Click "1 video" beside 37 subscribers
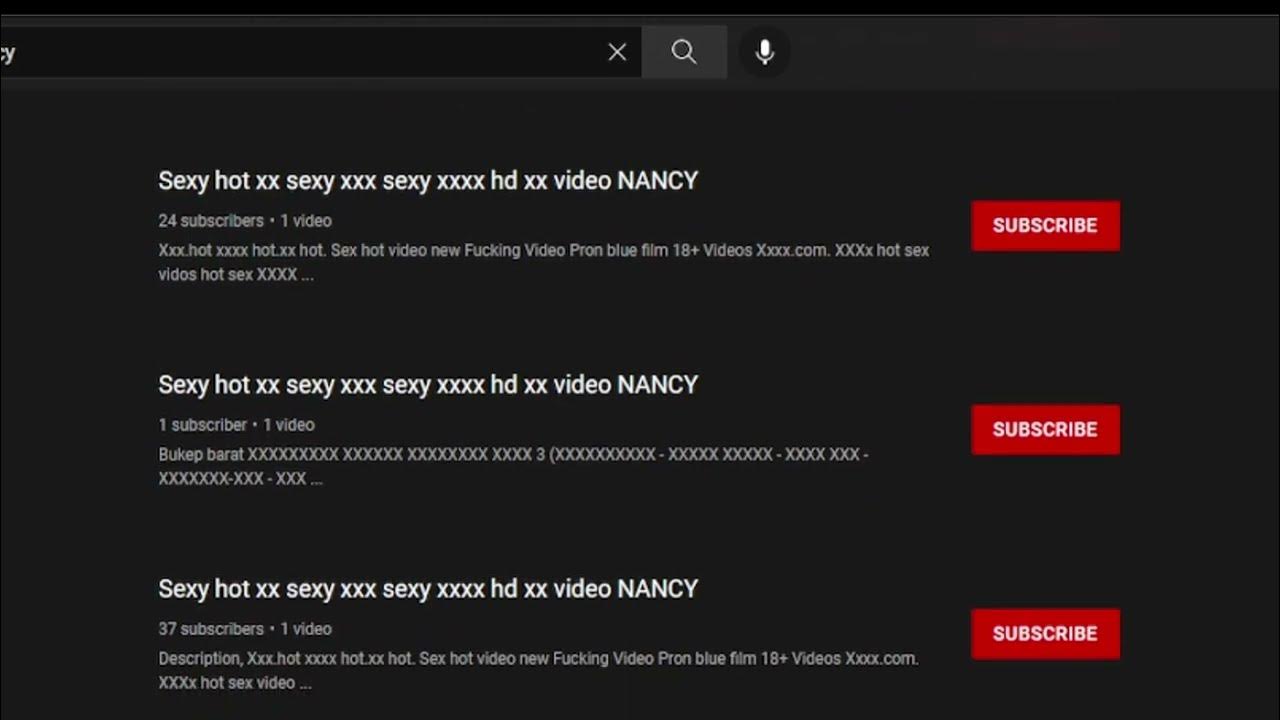 click(x=306, y=629)
